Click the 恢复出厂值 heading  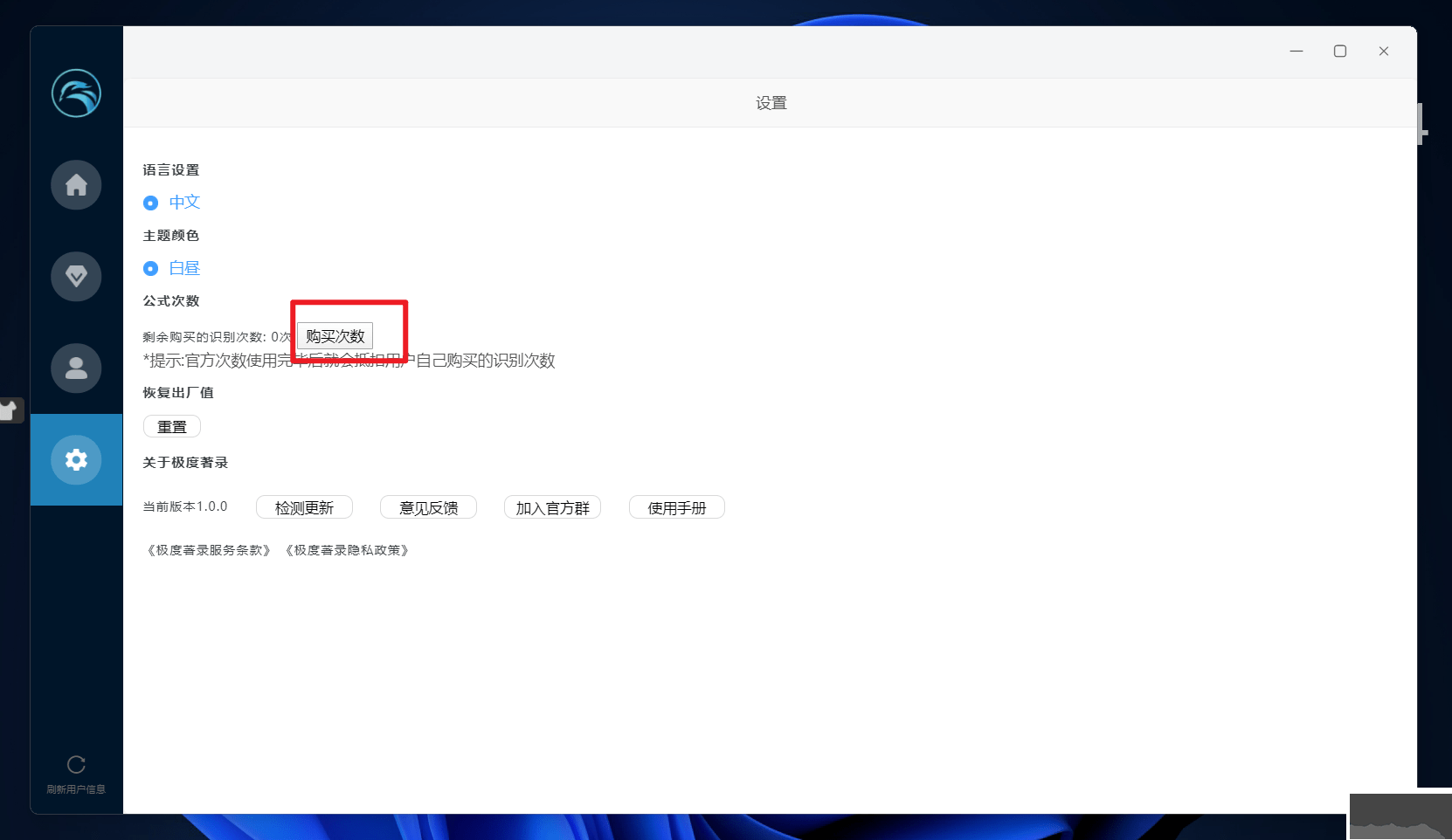coord(178,393)
